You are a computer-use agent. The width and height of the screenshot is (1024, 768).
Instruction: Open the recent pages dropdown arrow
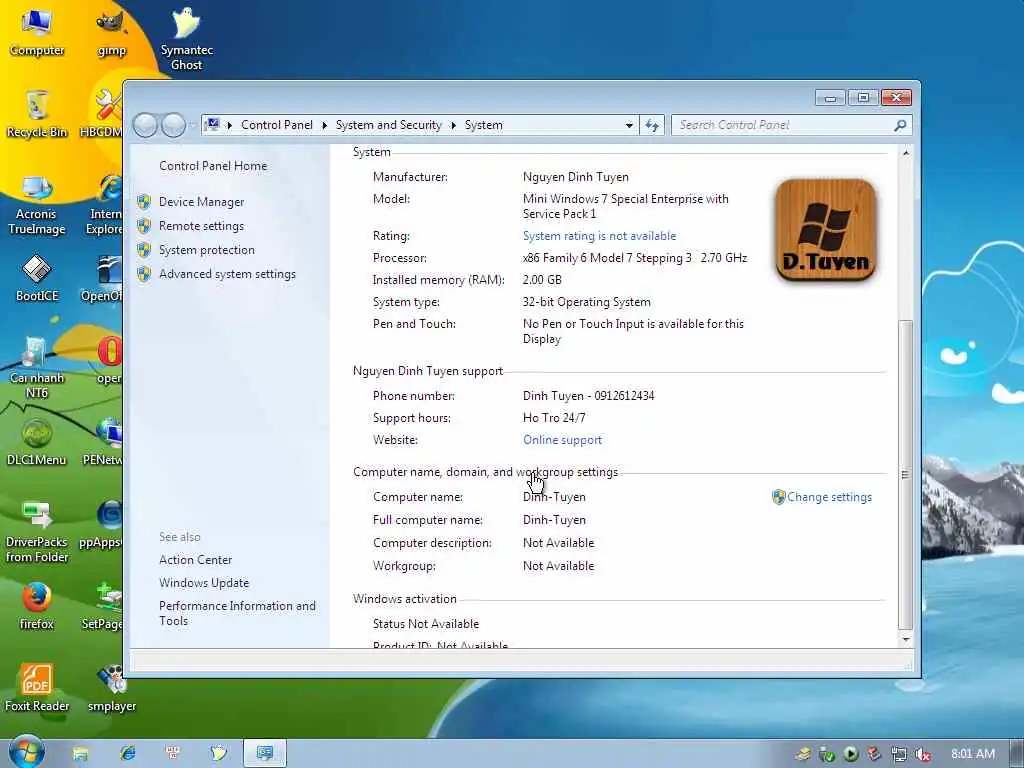click(x=193, y=125)
